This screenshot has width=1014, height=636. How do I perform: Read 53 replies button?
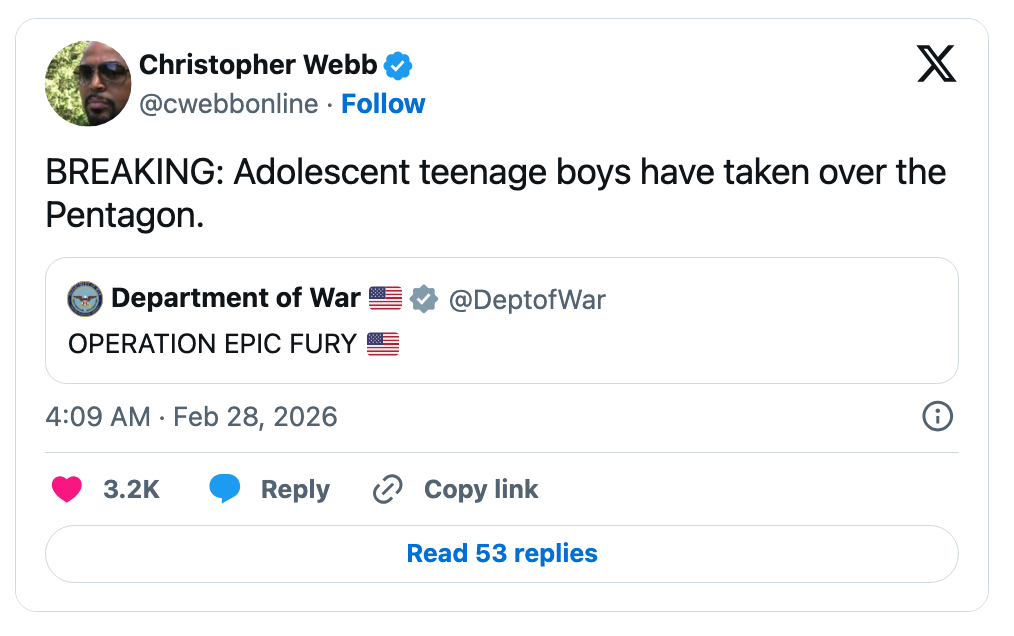click(x=502, y=553)
